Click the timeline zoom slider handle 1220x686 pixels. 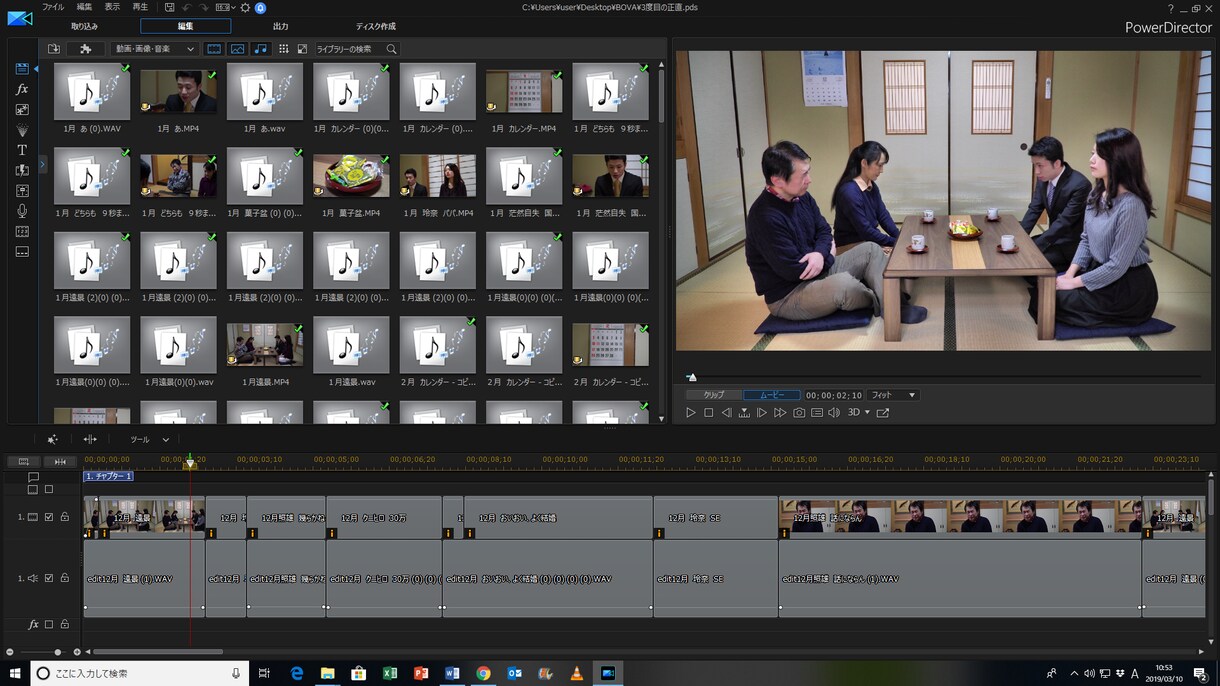pos(58,652)
